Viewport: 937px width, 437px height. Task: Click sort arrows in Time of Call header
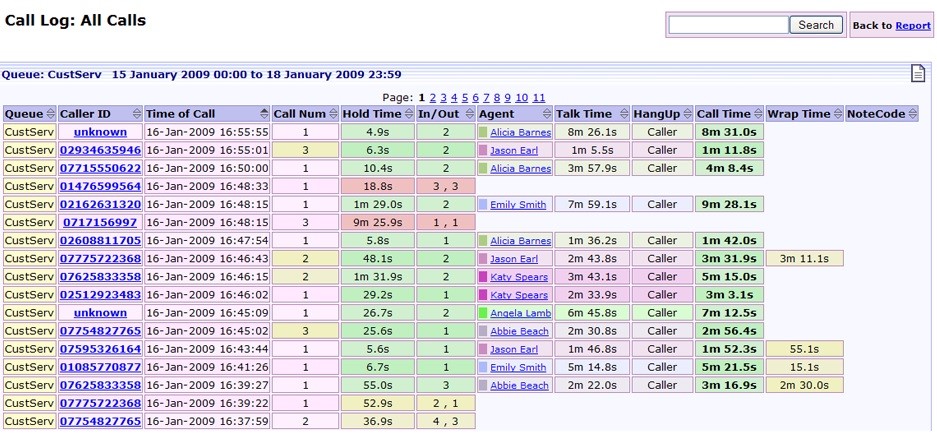pos(264,114)
